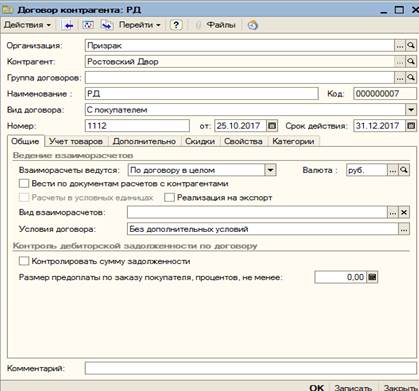Click the Срок действия date field 31.12.2017
Image resolution: width=419 pixels, height=391 pixels.
tap(379, 126)
